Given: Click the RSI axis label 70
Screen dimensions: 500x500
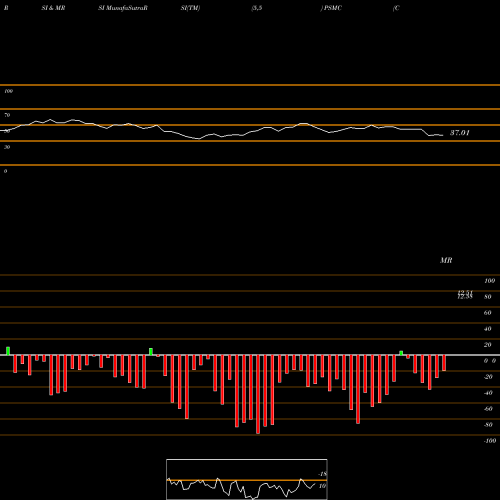Looking at the screenshot, I should [7, 115].
